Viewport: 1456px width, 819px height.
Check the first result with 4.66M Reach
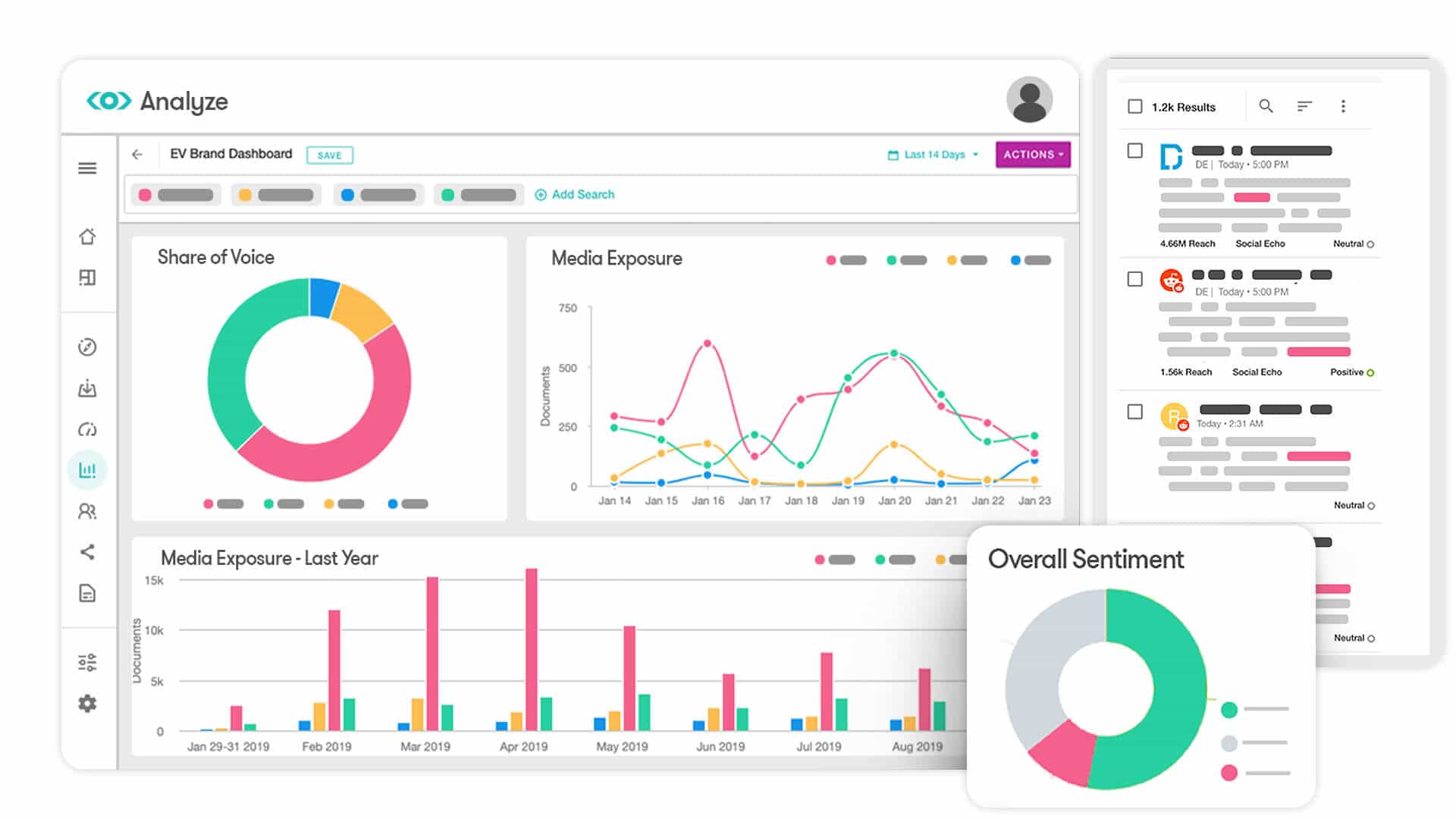(x=1135, y=151)
